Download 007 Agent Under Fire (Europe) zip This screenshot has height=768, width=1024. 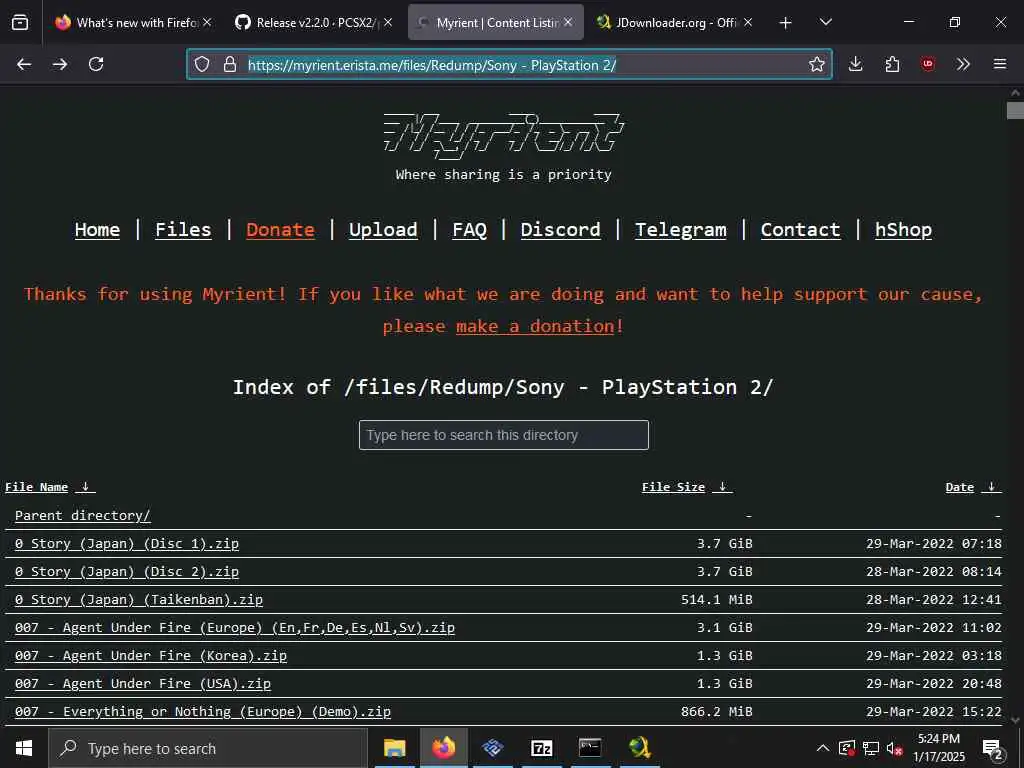(234, 628)
